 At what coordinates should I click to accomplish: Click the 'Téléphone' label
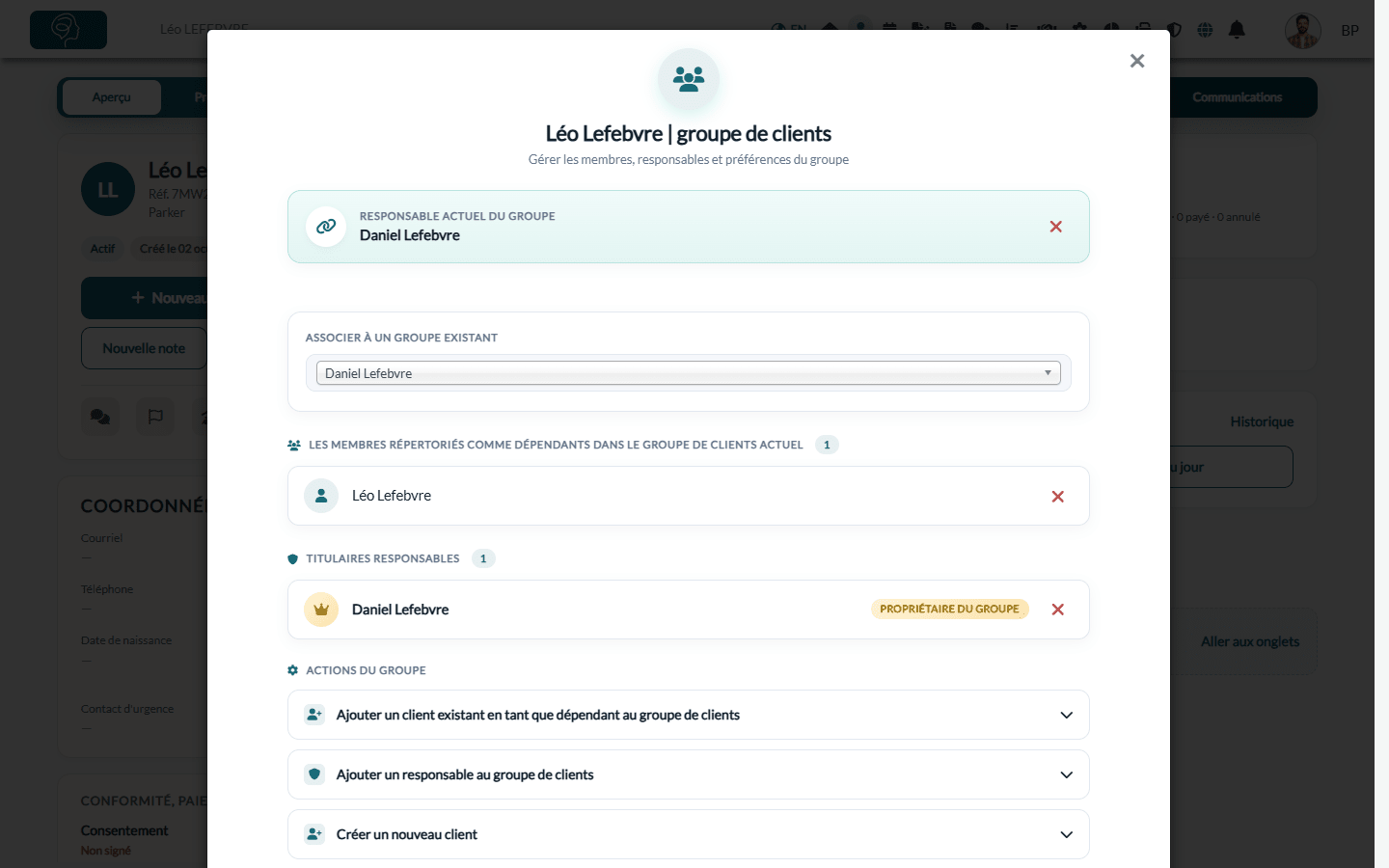tap(107, 589)
